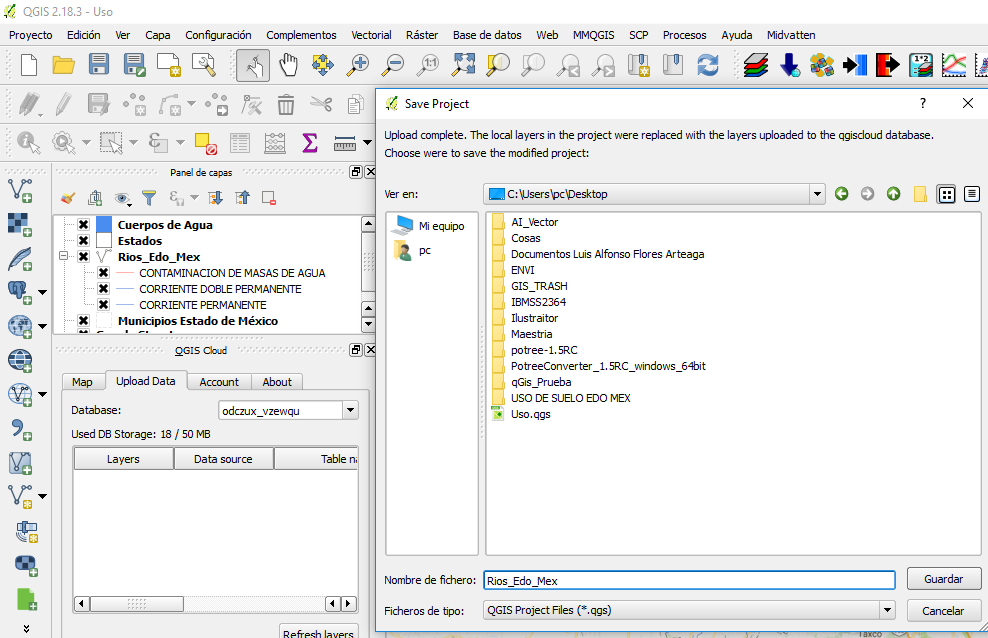988x638 pixels.
Task: Open the Ficheros de tipo dropdown
Action: (887, 610)
